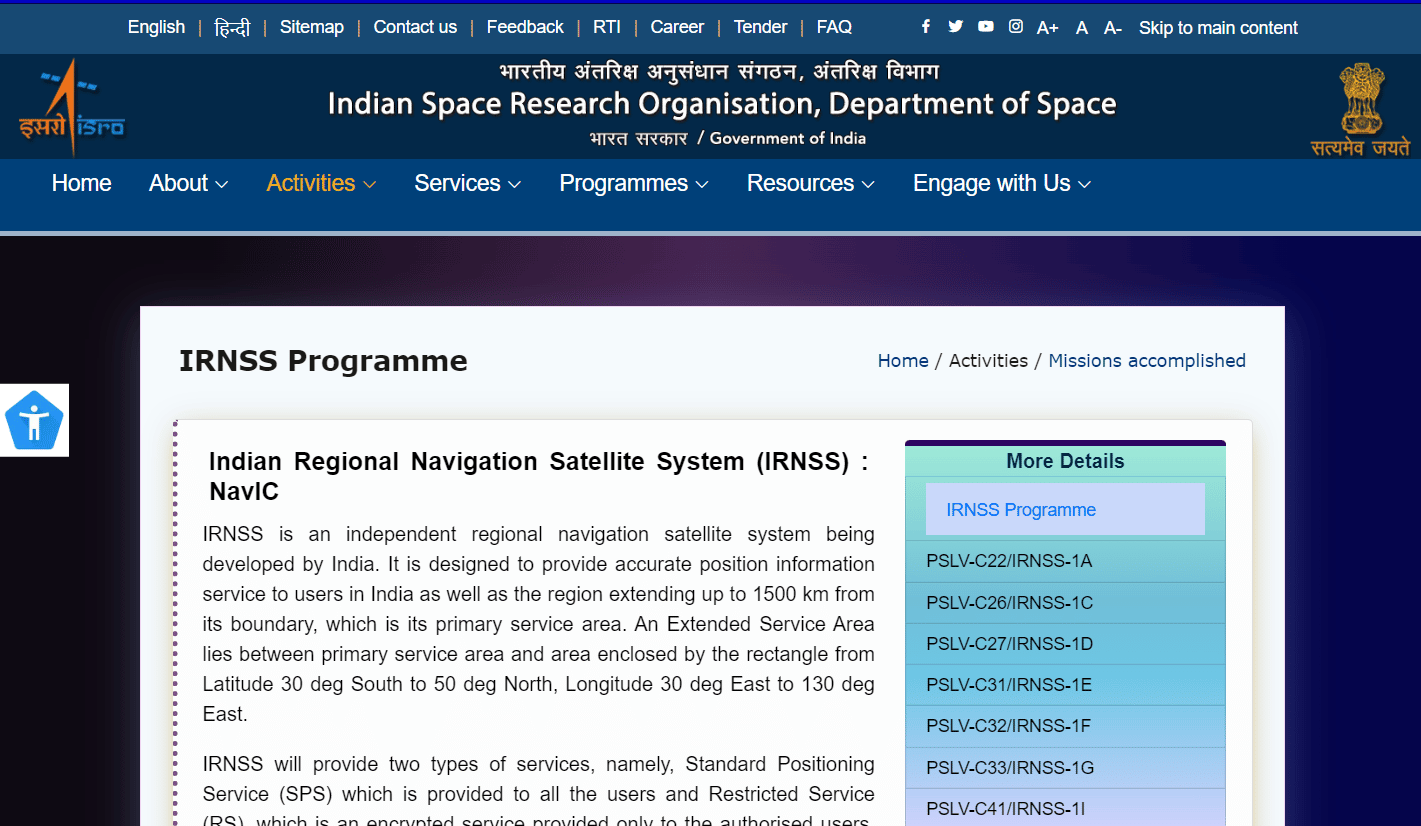Click the Government of India subtitle

click(788, 138)
